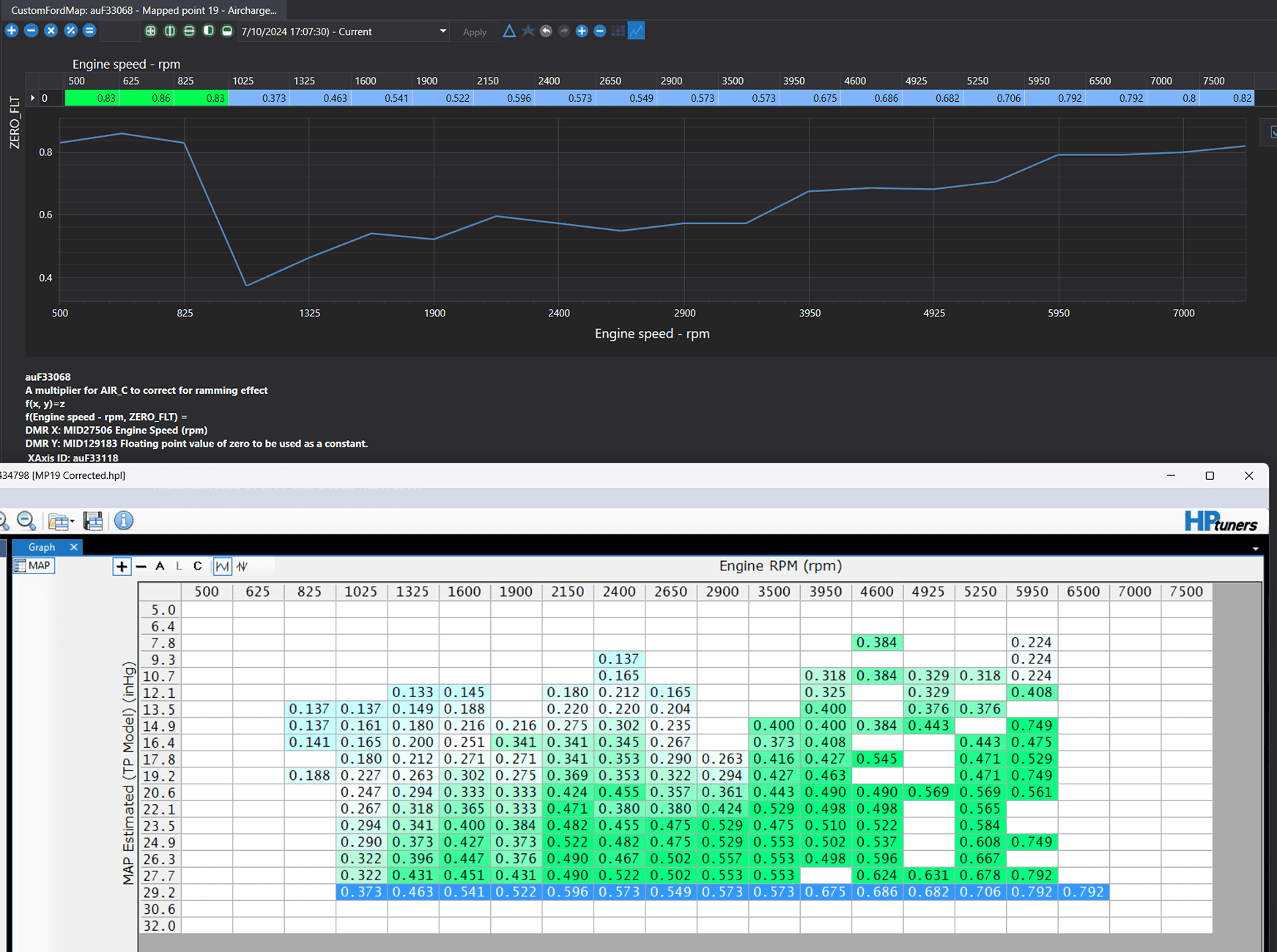Close the Graph tab with its X
This screenshot has width=1277, height=952.
coord(74,547)
